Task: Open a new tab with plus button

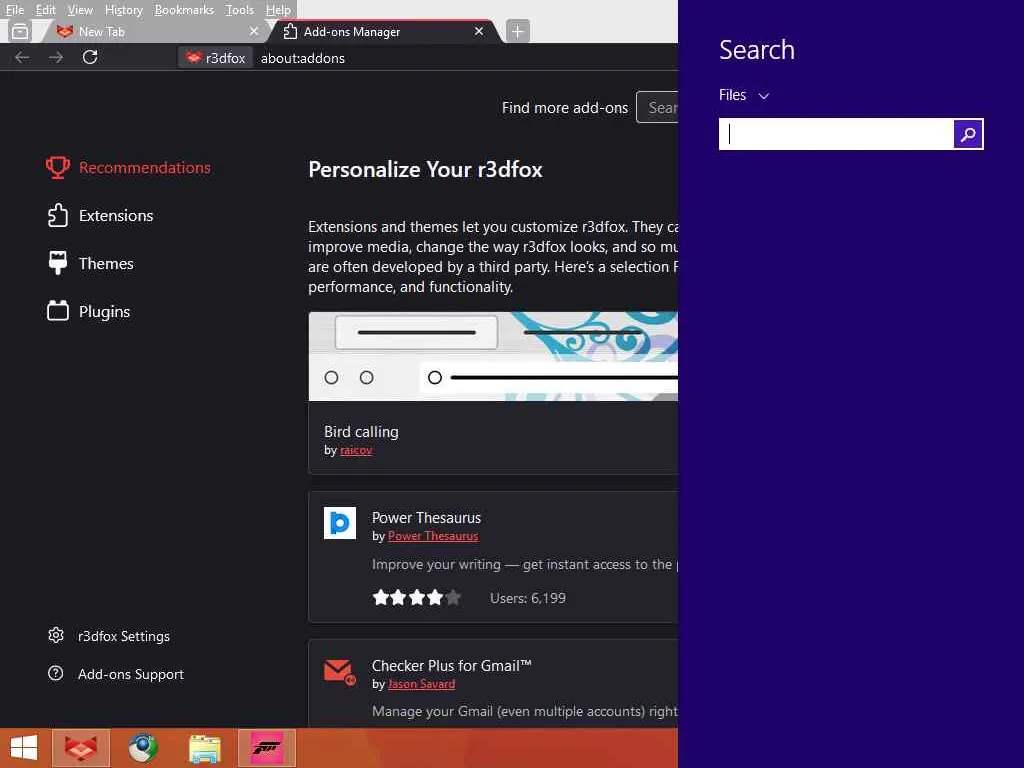Action: pos(517,31)
